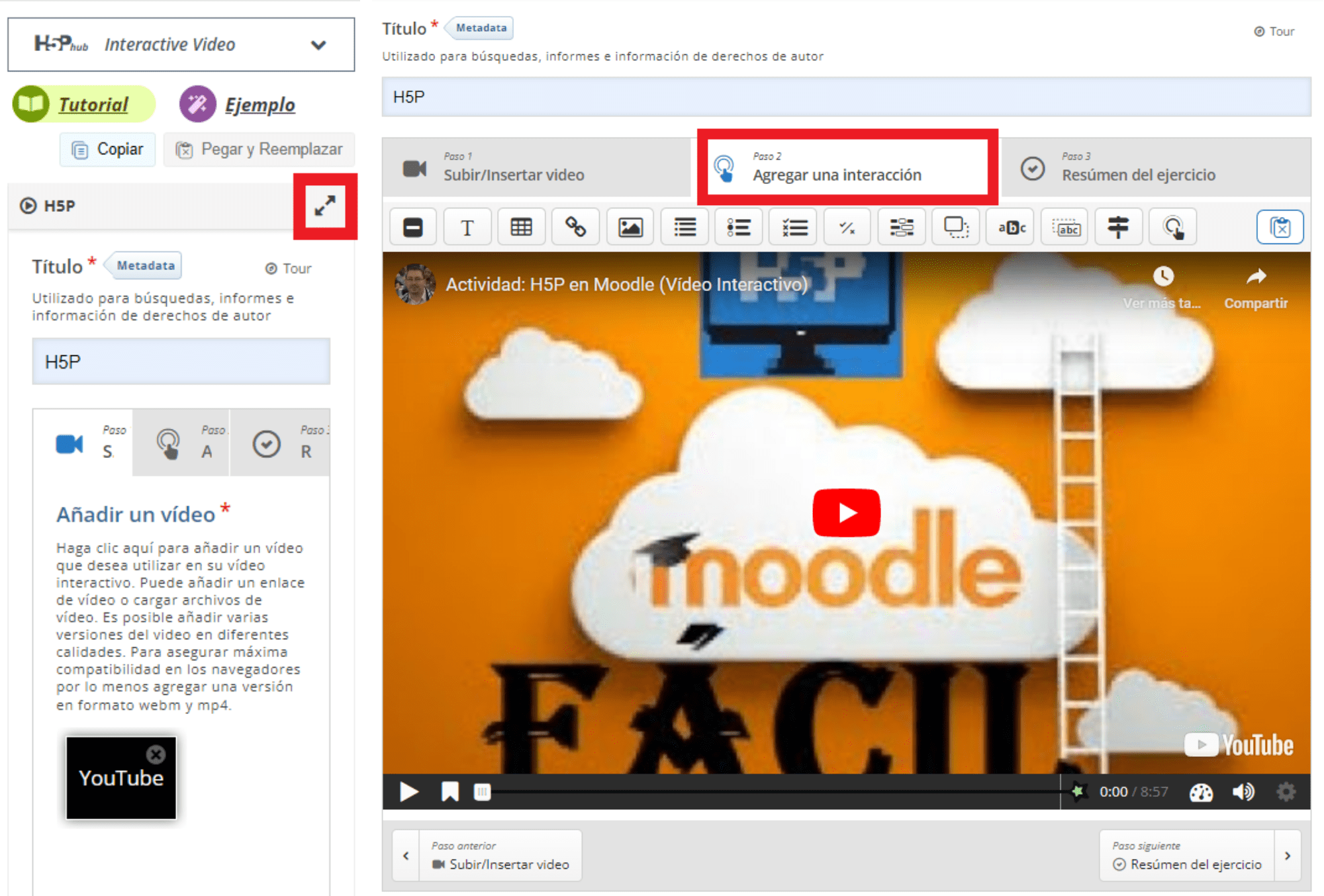Click the timeline slider handle
Viewport: 1324px width, 896px height.
click(x=483, y=791)
